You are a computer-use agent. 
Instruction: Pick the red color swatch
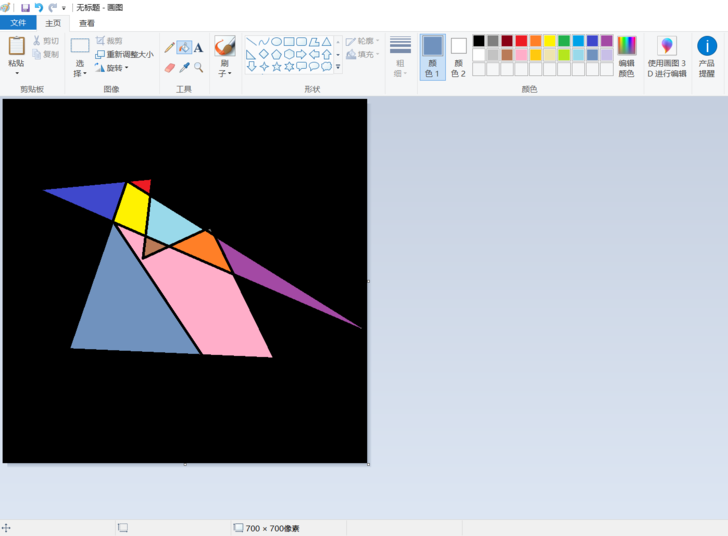(521, 41)
